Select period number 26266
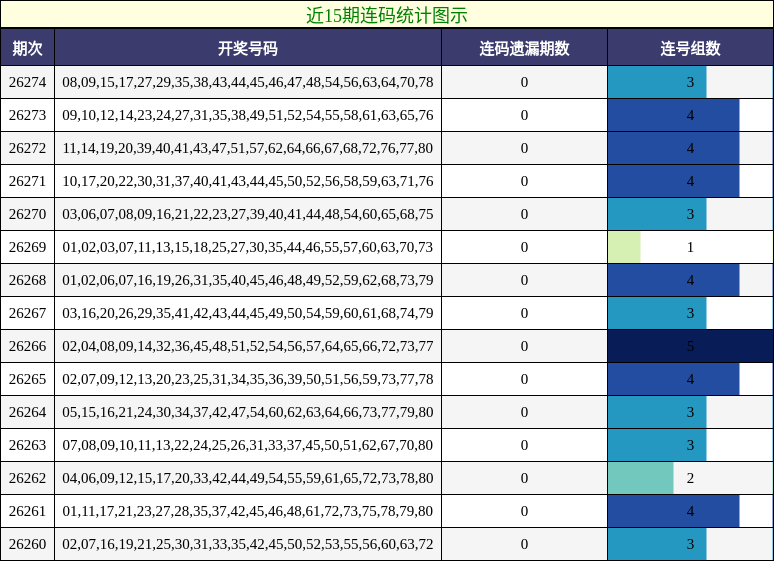This screenshot has width=774, height=561. coord(27,346)
